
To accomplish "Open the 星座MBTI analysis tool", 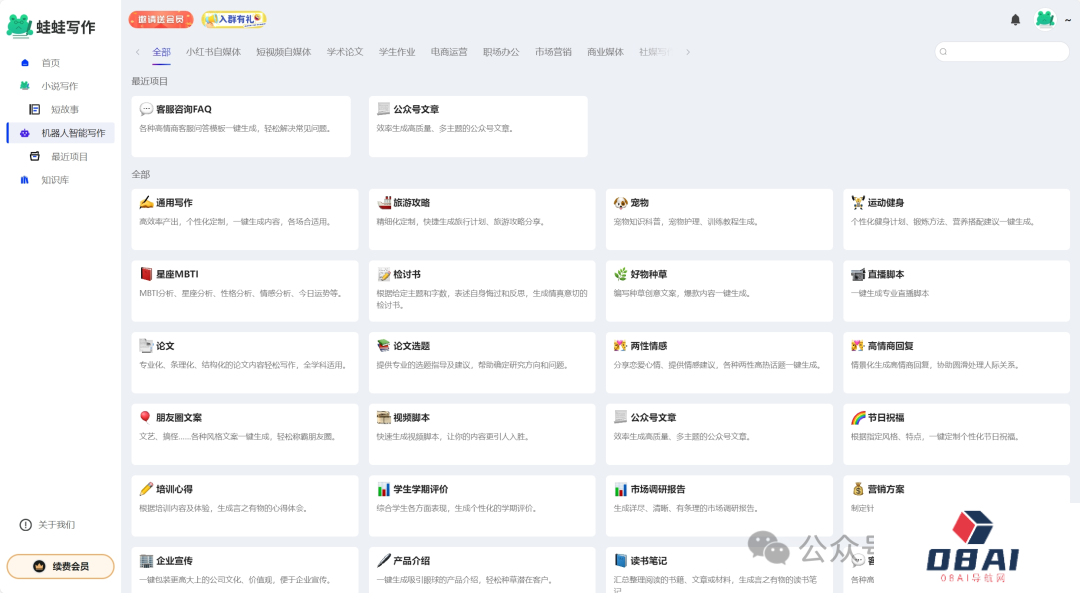I will 244,290.
